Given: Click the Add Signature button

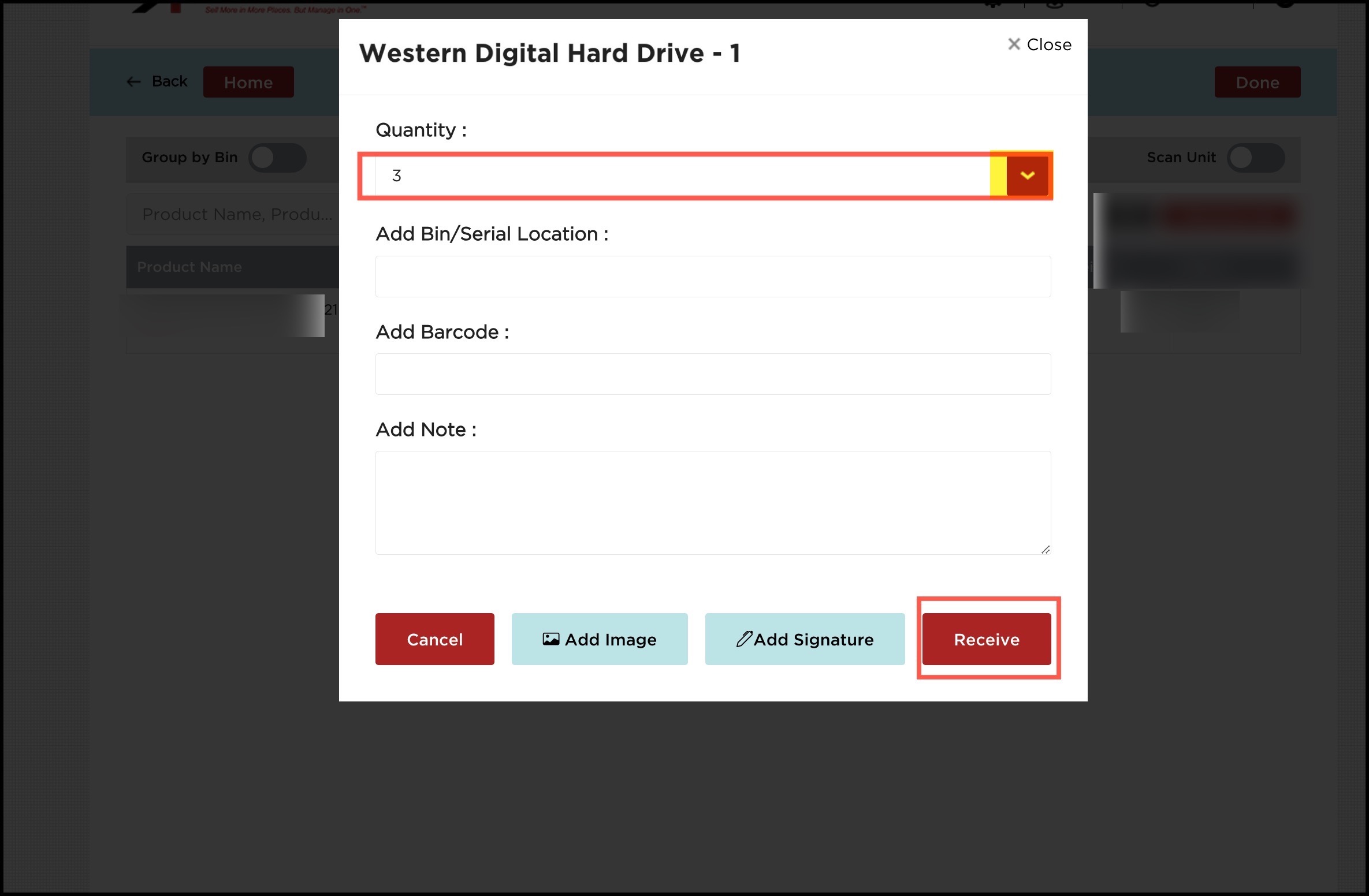Looking at the screenshot, I should (x=804, y=639).
